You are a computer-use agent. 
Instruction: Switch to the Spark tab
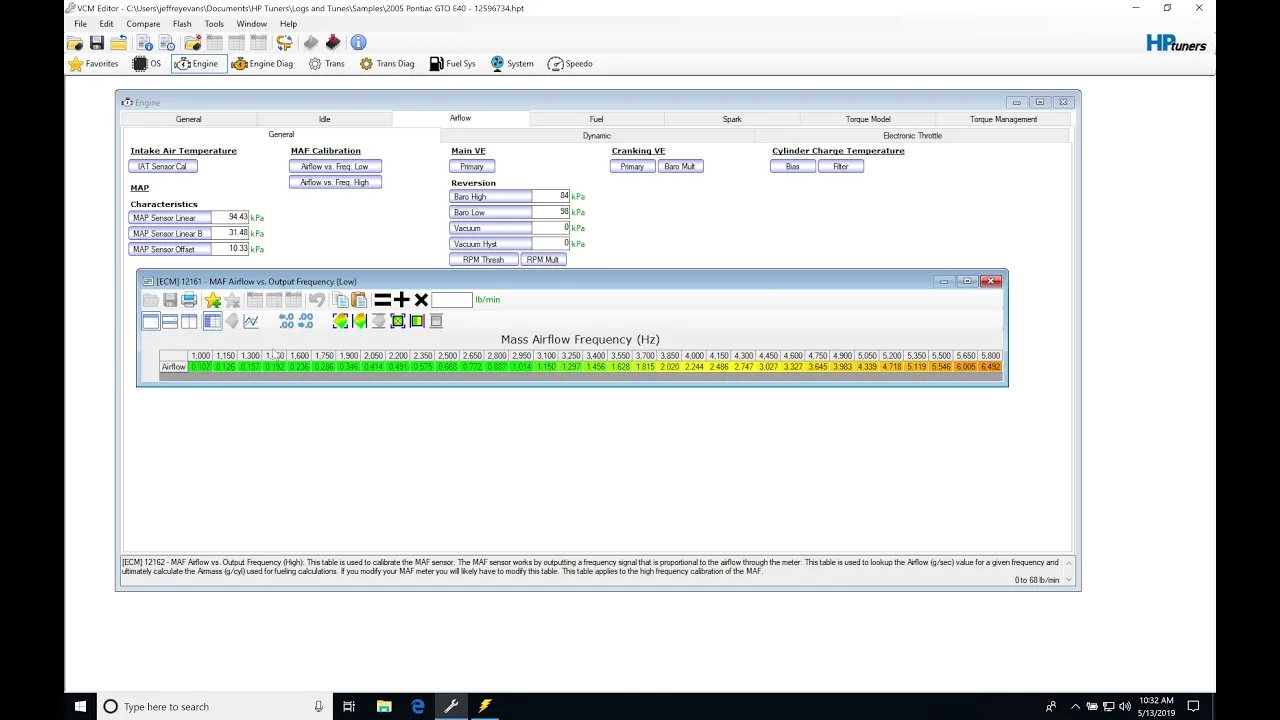pos(732,119)
